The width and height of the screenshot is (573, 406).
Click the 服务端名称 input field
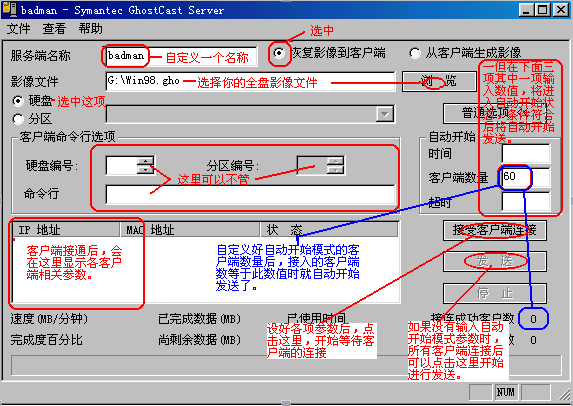point(182,56)
